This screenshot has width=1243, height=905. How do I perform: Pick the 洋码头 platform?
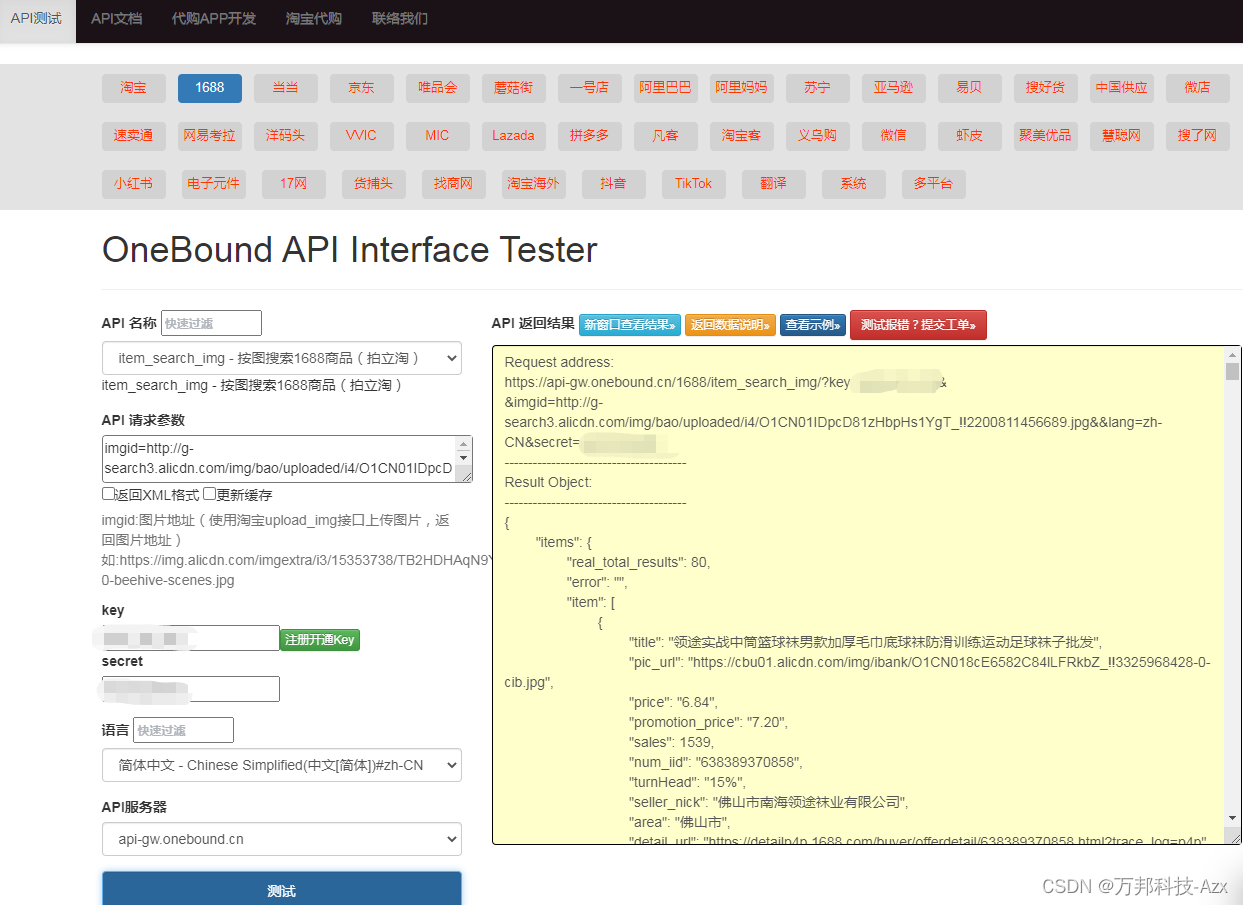[286, 136]
